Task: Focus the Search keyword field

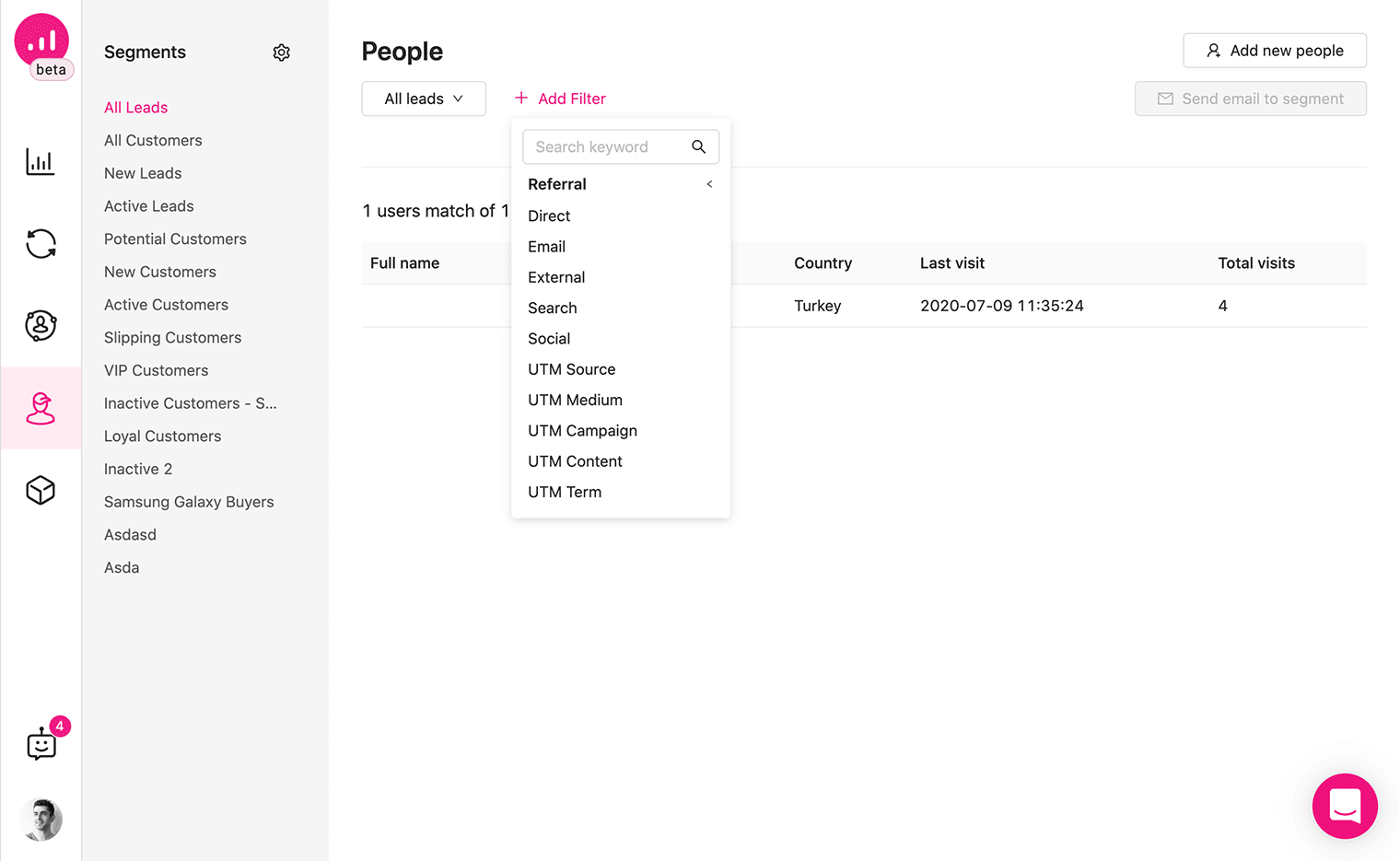Action: [621, 146]
